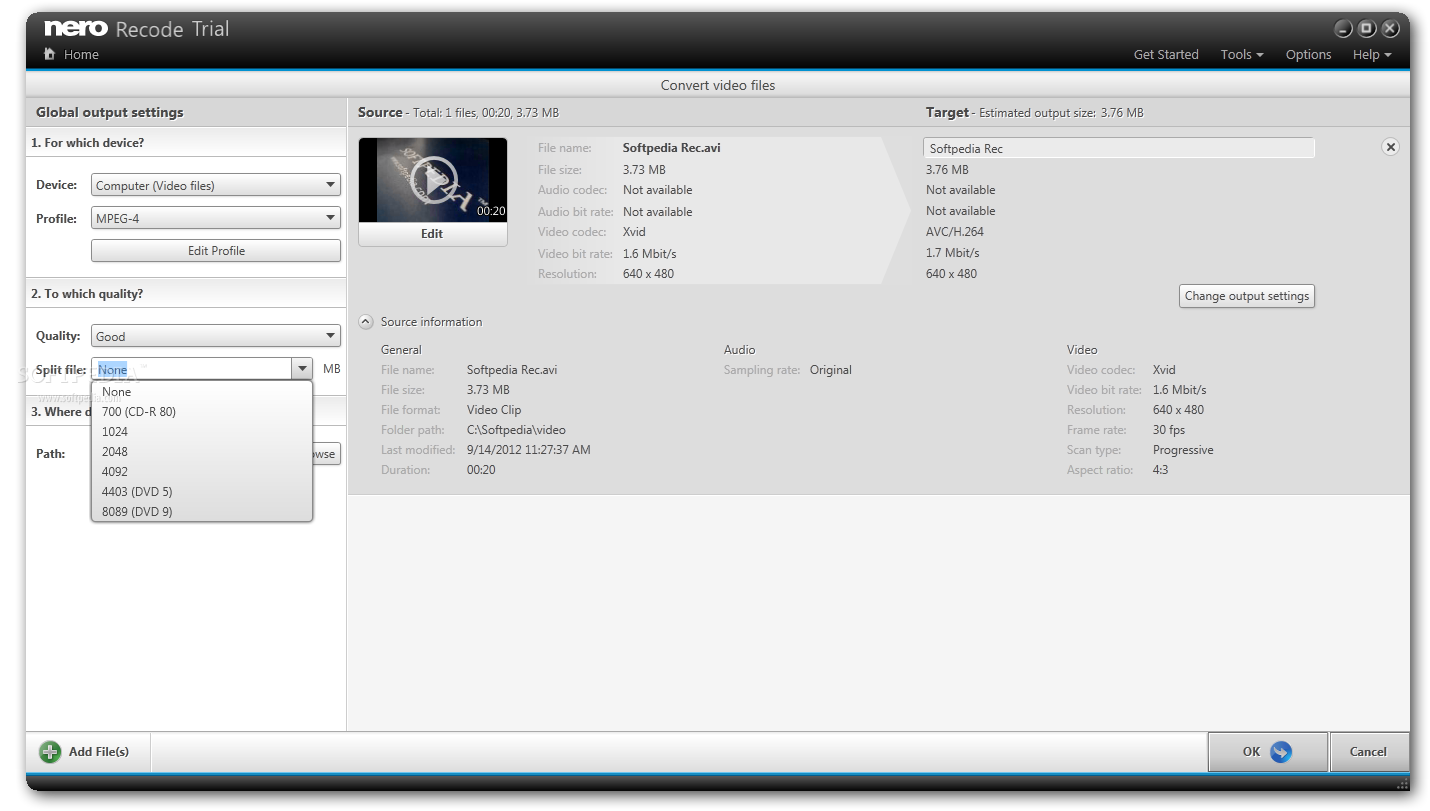Click the 30 fps frame rate value
Screen dimensions: 1430x811
(1169, 430)
